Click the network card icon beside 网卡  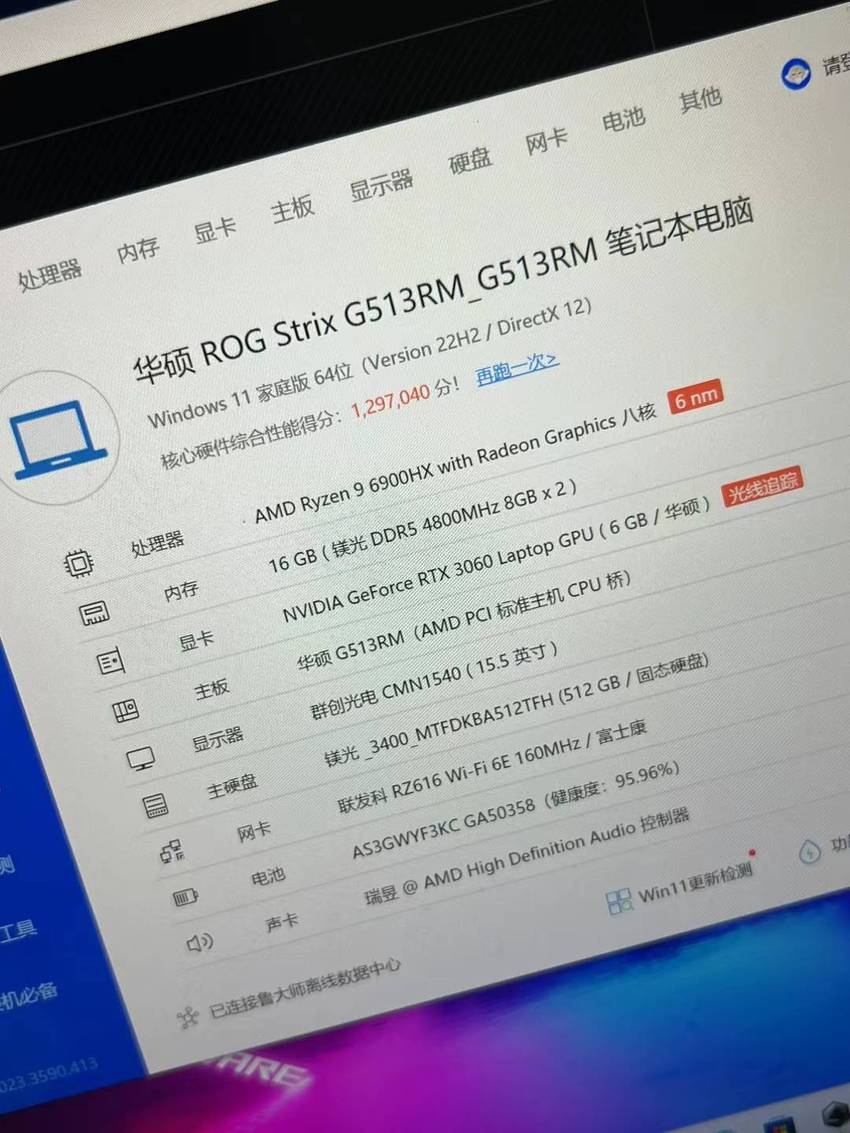172,852
